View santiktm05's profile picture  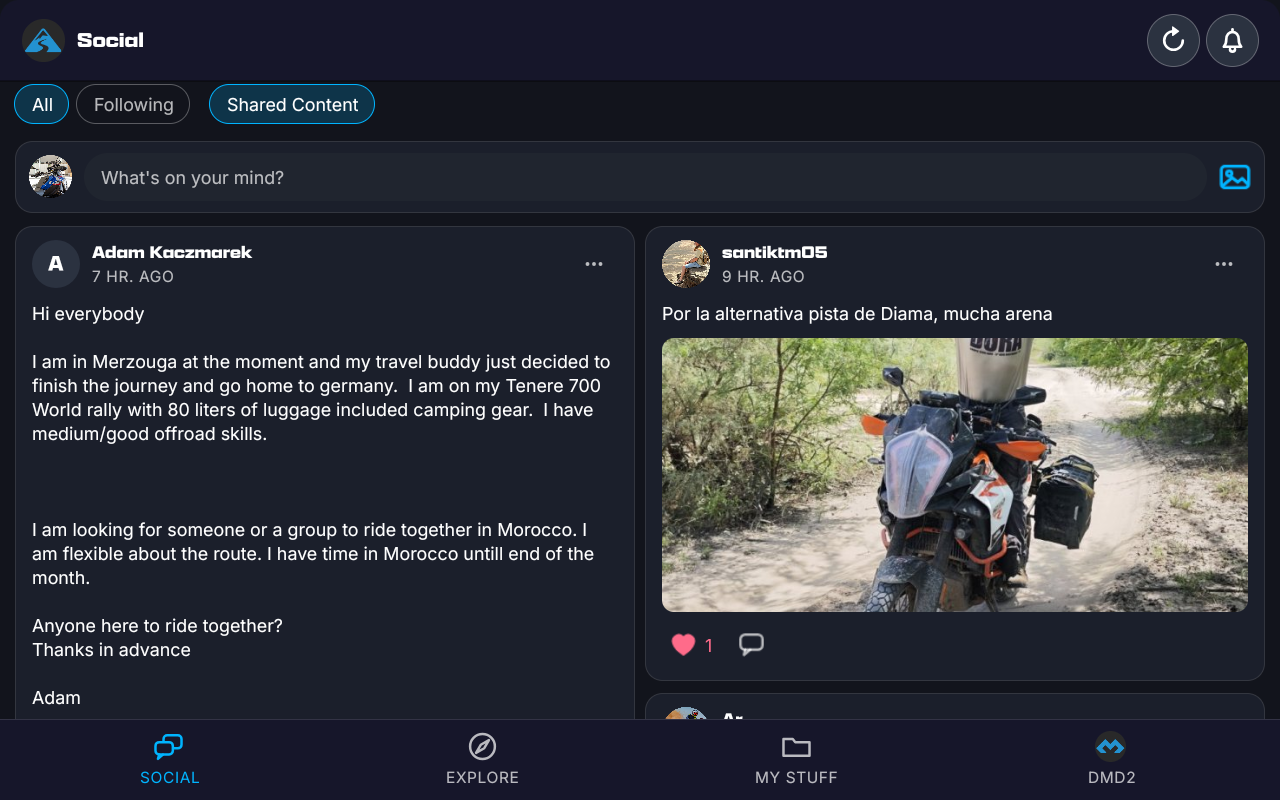tap(686, 264)
